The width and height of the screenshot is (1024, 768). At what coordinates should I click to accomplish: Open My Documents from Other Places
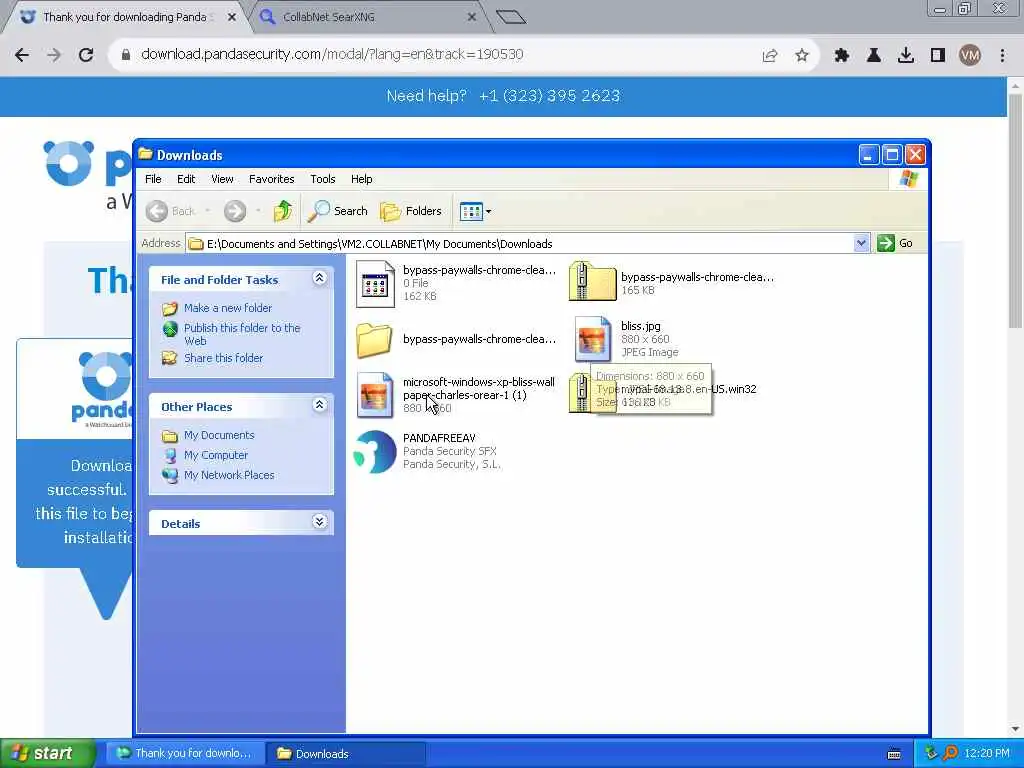click(219, 435)
